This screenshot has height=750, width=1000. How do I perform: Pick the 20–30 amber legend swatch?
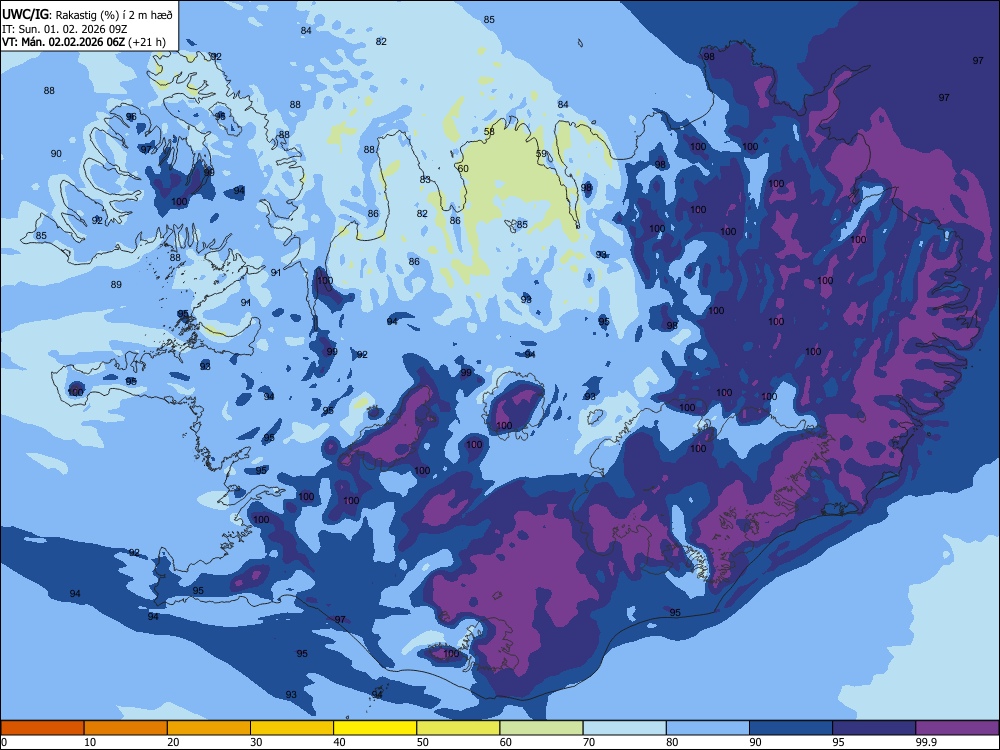coord(209,728)
